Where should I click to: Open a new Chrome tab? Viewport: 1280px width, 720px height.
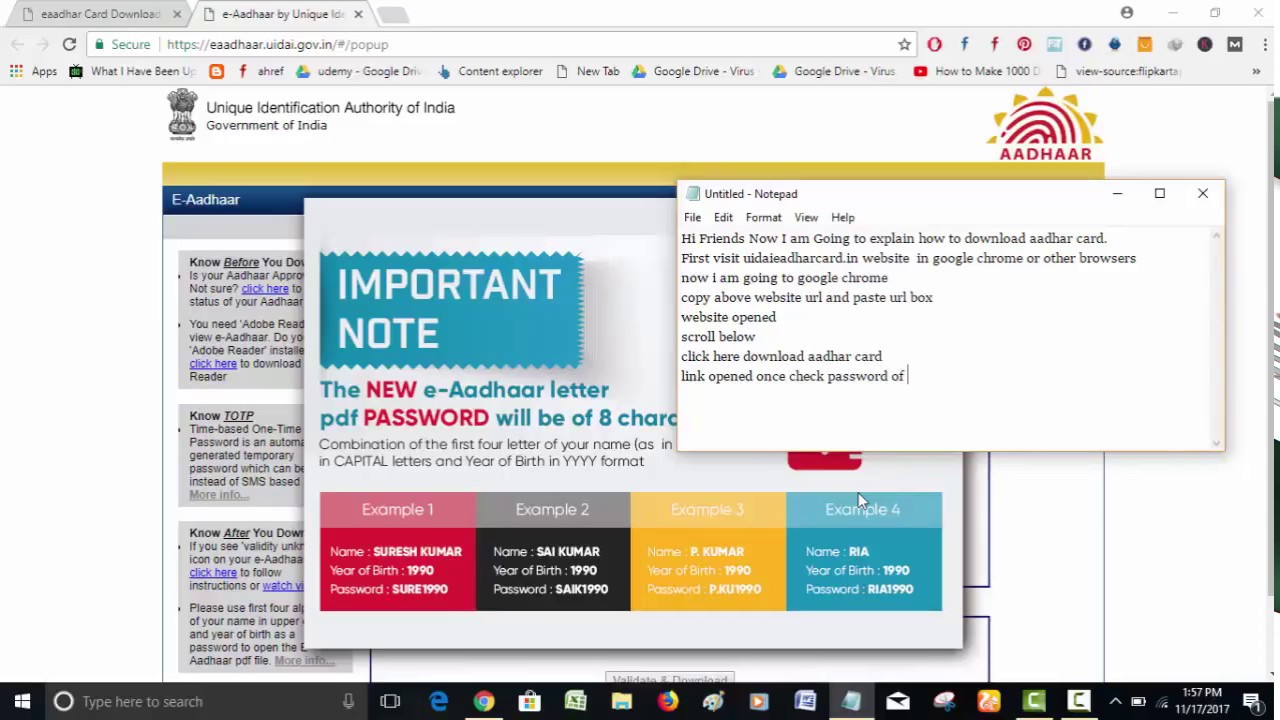(392, 14)
